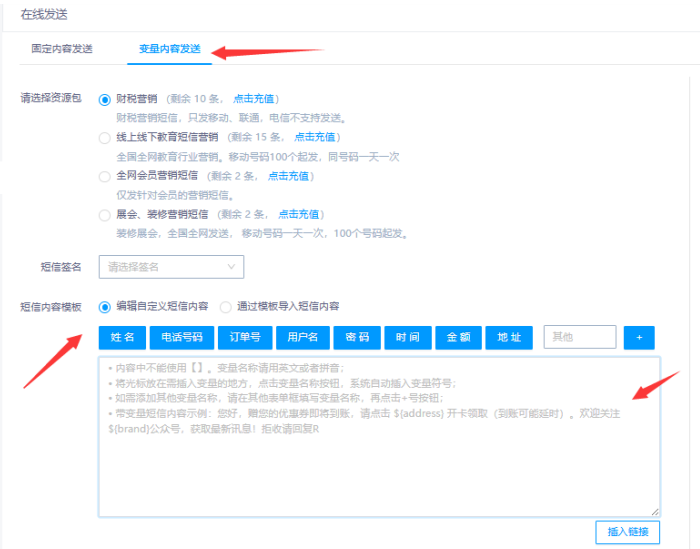
Task: Click the 插入链接 button
Action: [627, 532]
